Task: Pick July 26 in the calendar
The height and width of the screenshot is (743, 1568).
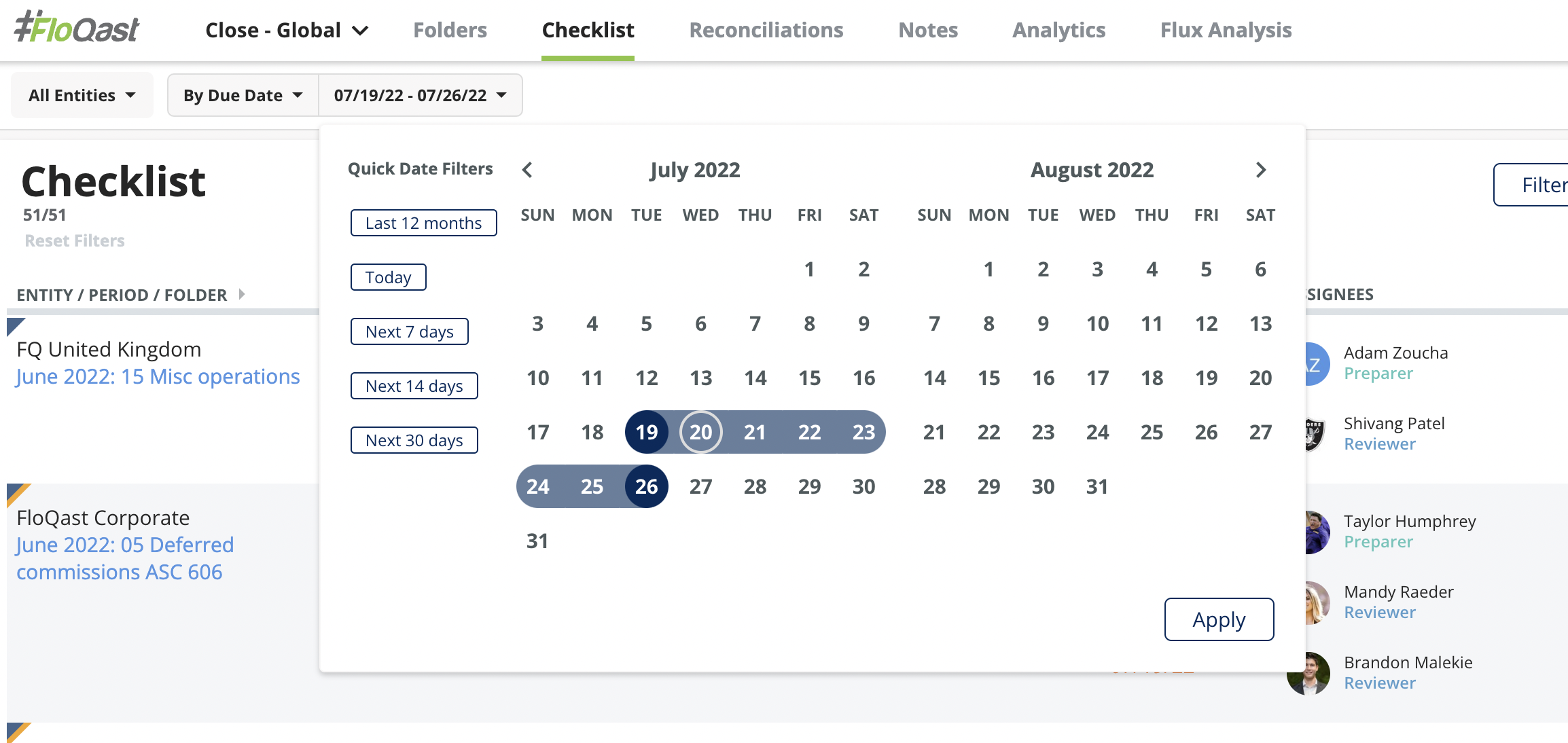Action: (647, 486)
